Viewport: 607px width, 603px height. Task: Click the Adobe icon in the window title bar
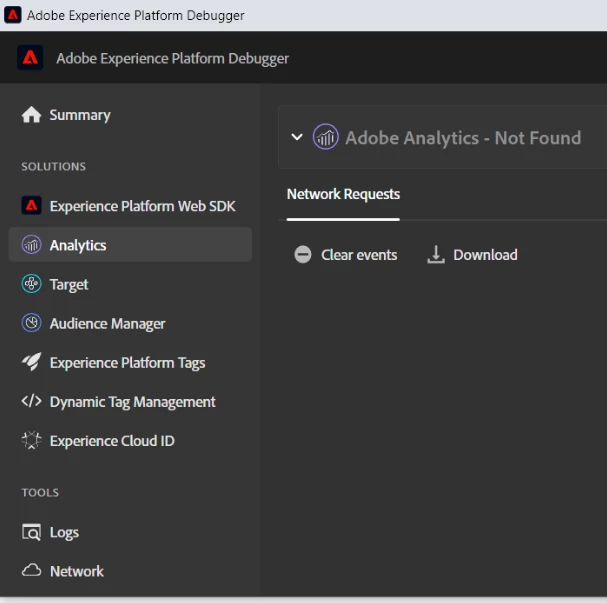pos(13,15)
